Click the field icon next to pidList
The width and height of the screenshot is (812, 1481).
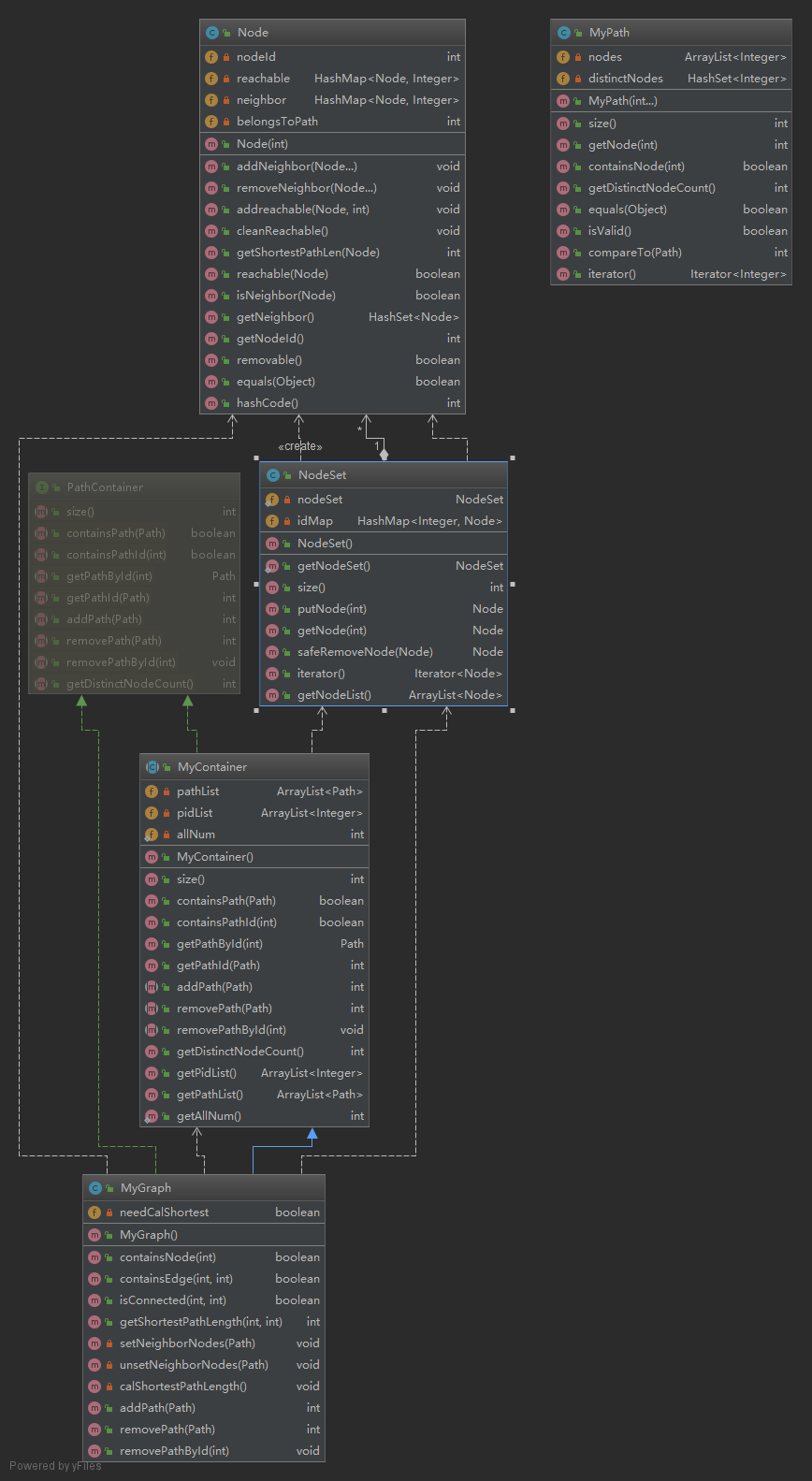[x=152, y=813]
